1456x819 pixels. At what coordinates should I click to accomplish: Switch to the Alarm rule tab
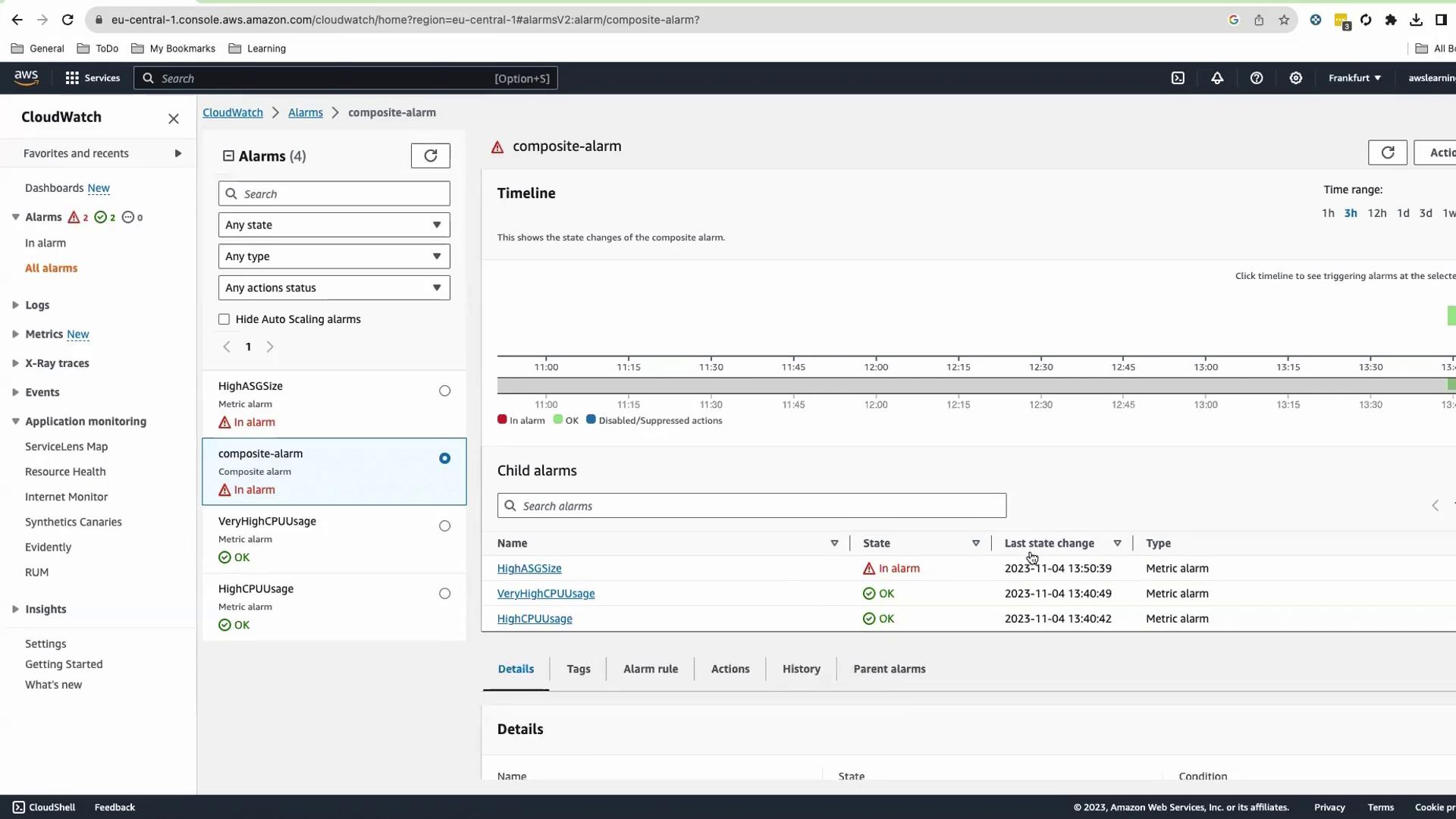(650, 669)
